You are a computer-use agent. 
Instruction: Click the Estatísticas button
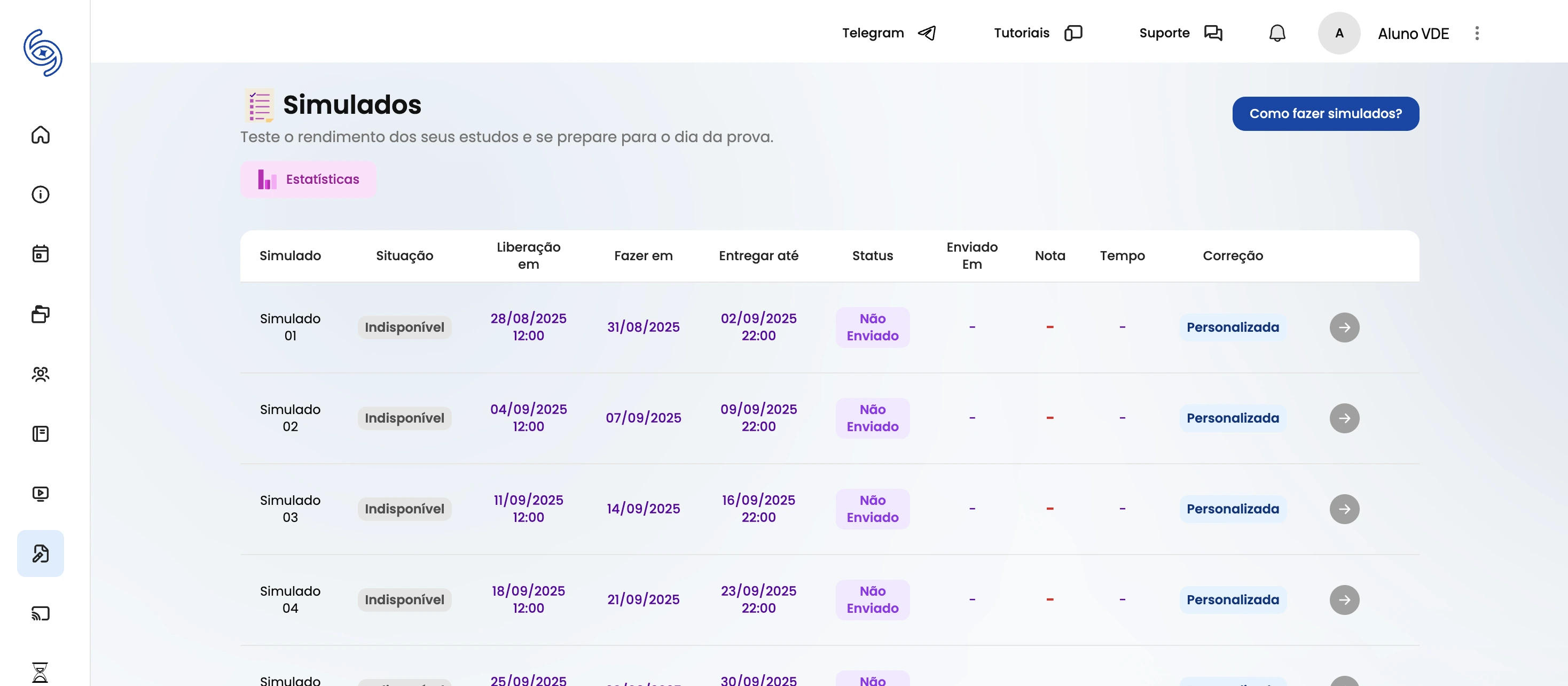pyautogui.click(x=308, y=180)
